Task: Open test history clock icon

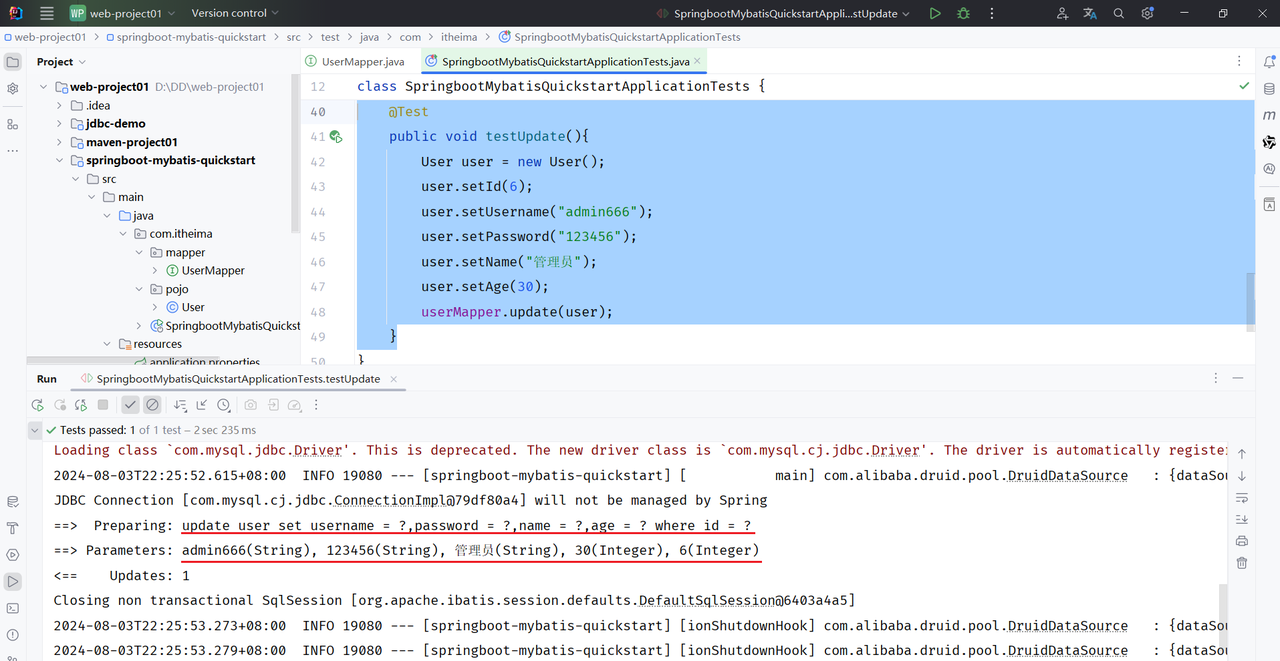Action: 223,405
